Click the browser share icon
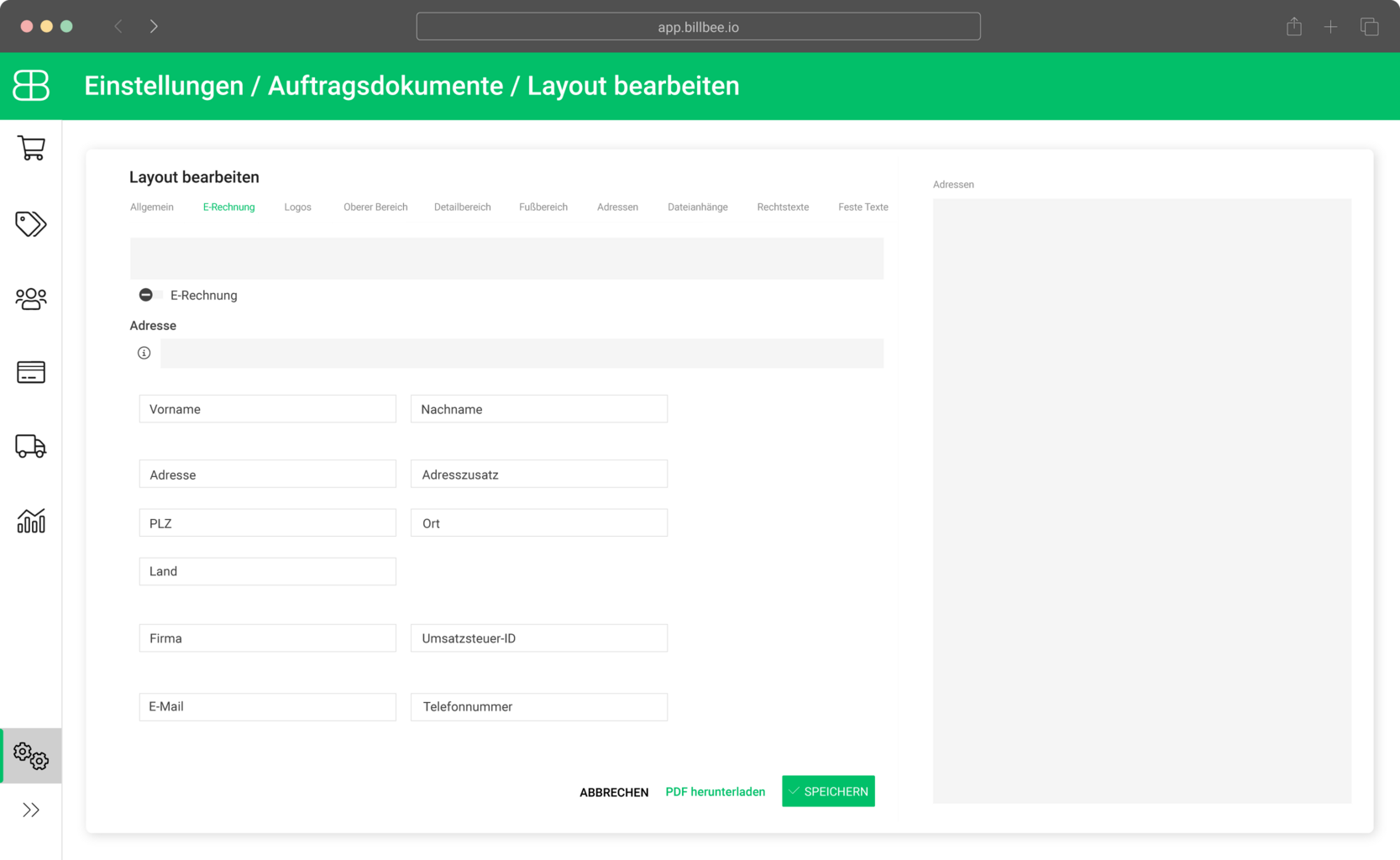The image size is (1400, 860). click(x=1293, y=27)
